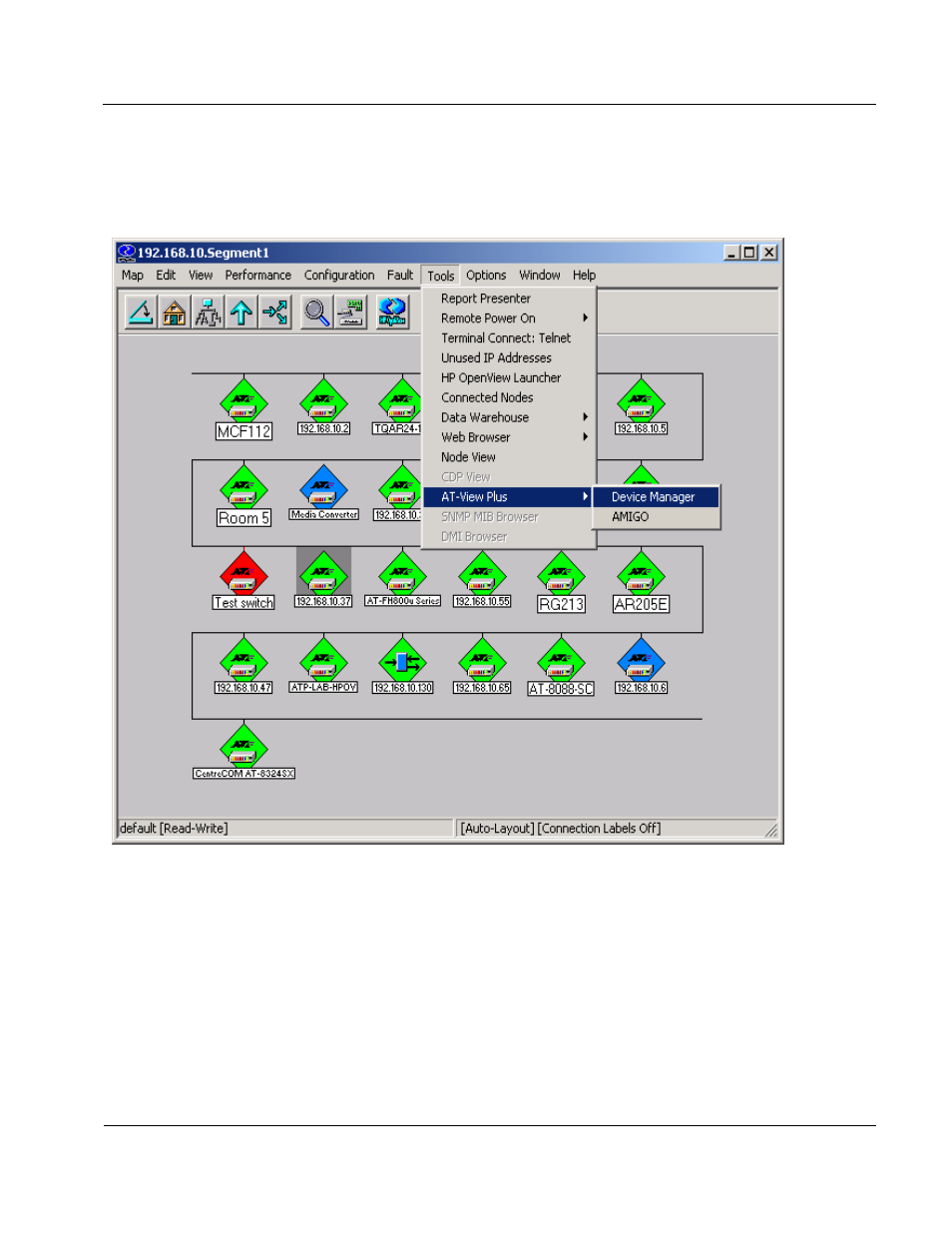This screenshot has height=1233, width=952.
Task: Click the Parent submap up arrow icon
Action: point(241,312)
